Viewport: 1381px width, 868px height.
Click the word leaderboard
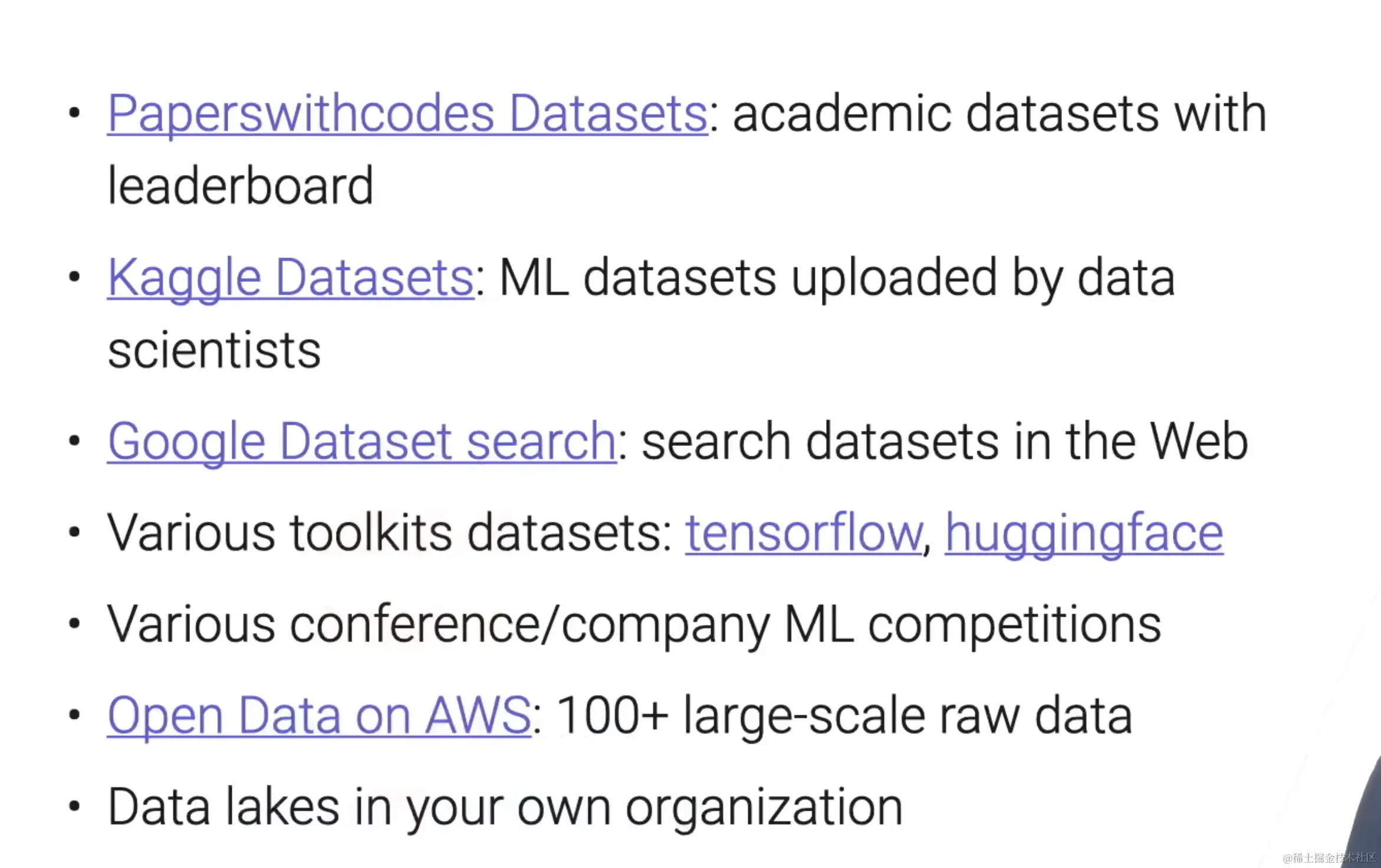point(241,186)
